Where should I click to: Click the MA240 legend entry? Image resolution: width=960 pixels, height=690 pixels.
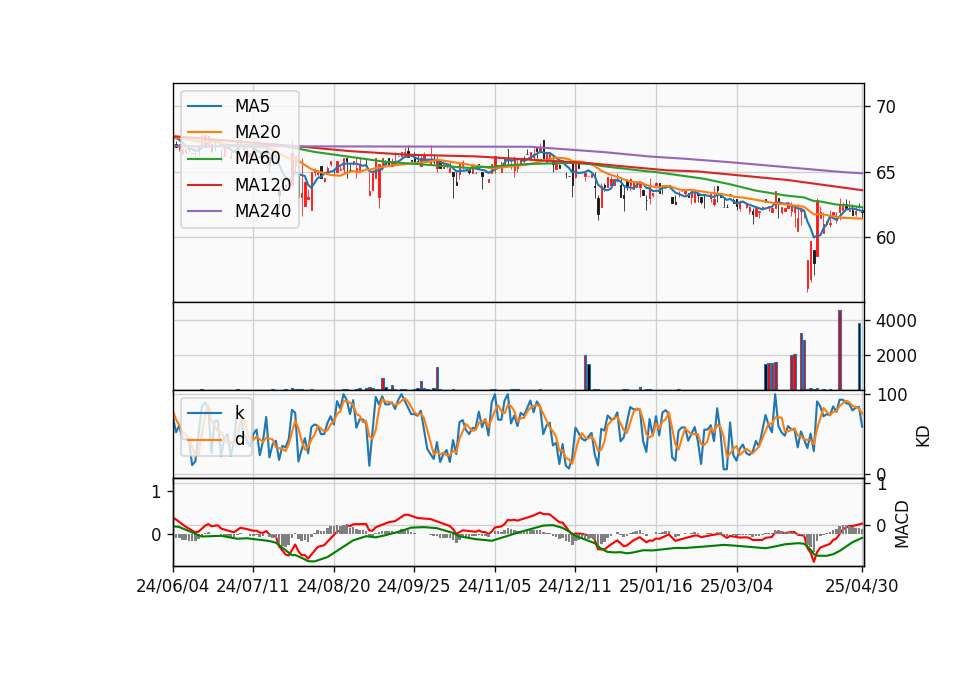pyautogui.click(x=239, y=211)
